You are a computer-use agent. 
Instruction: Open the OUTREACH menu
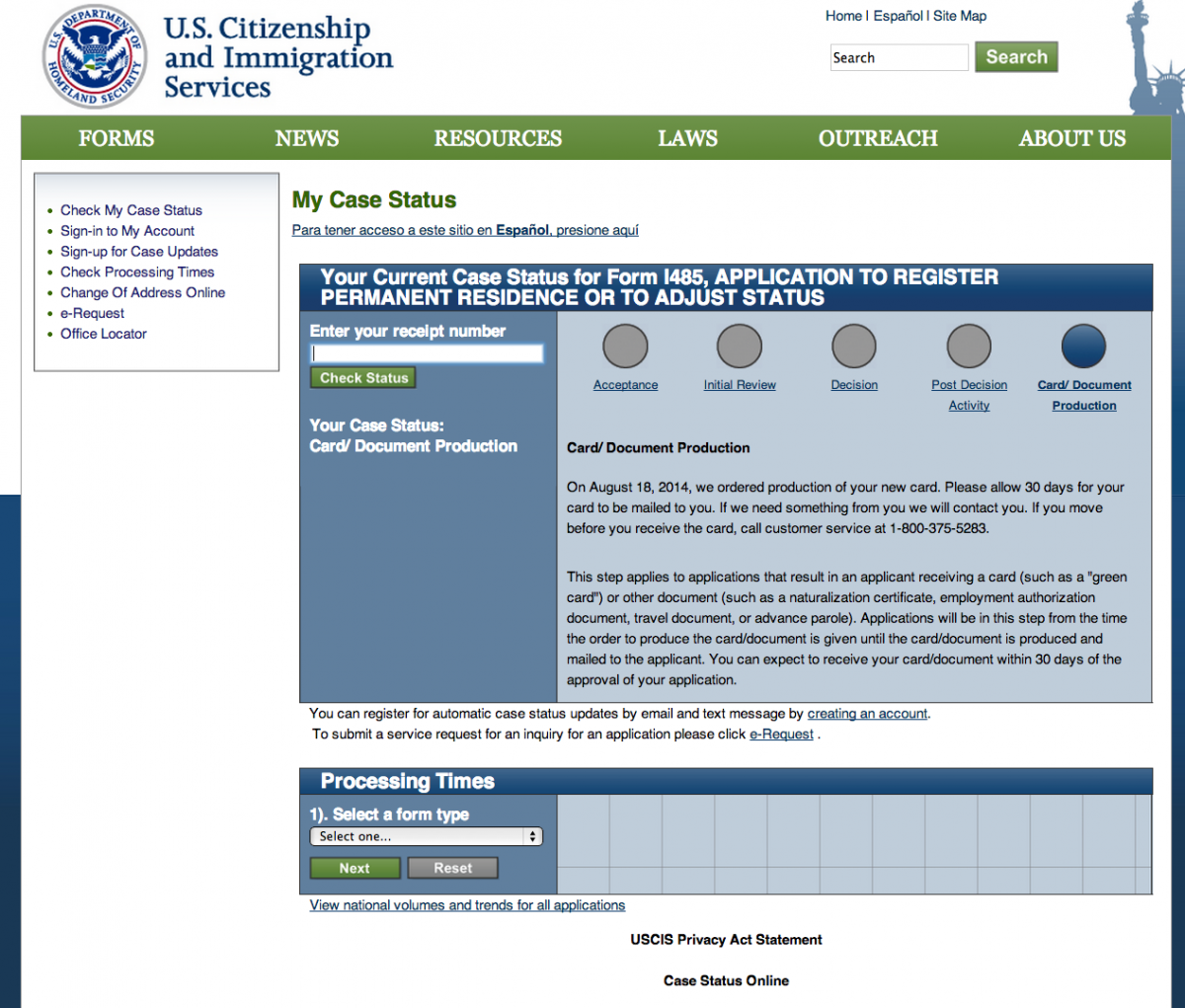(878, 138)
